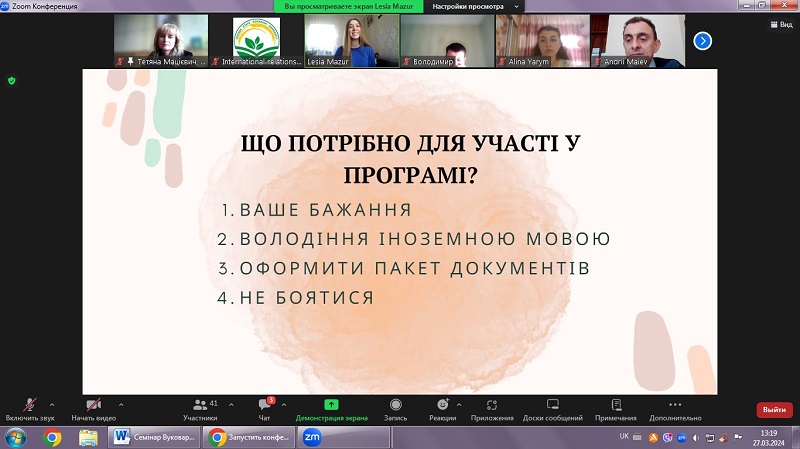Expand audio options arrow beside Включить звук
Viewport: 800px width, 449px height.
52,404
